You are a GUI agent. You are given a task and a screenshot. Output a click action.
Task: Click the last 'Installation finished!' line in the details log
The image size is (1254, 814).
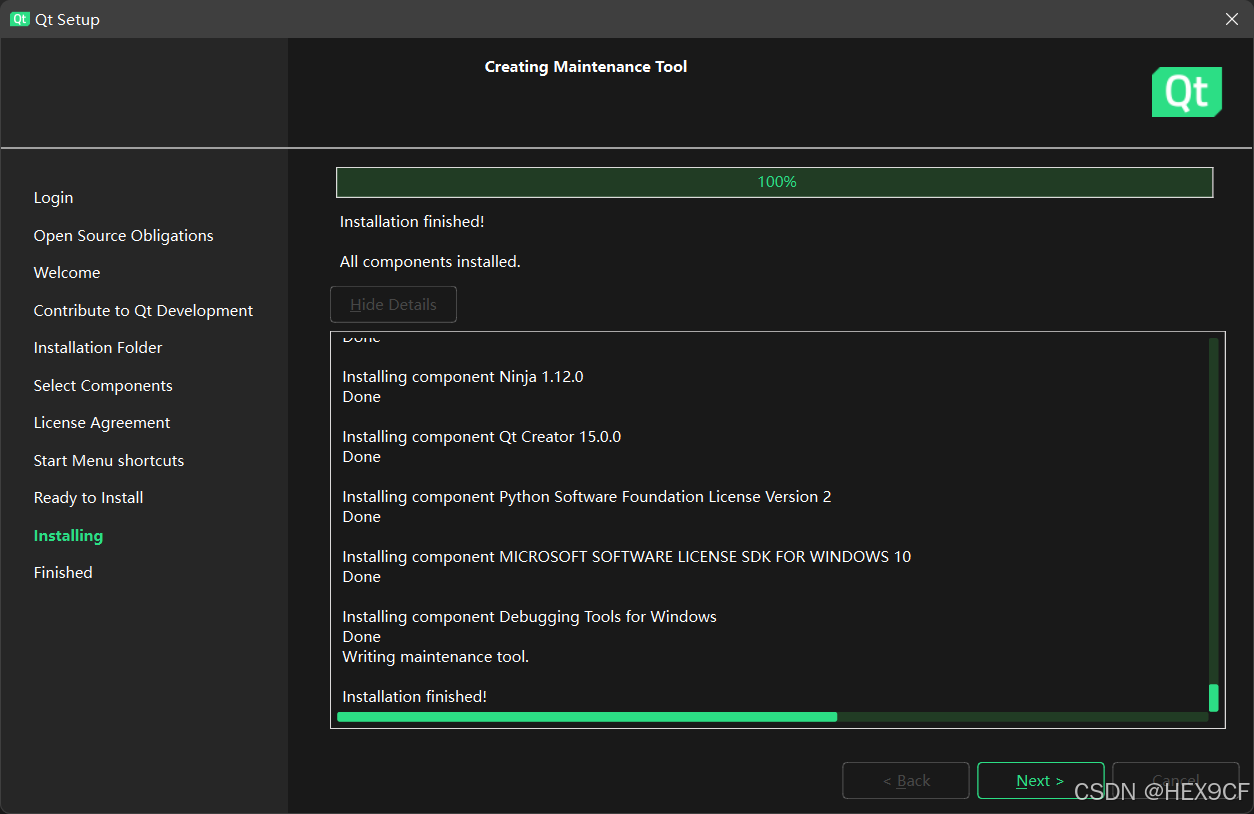pyautogui.click(x=415, y=697)
